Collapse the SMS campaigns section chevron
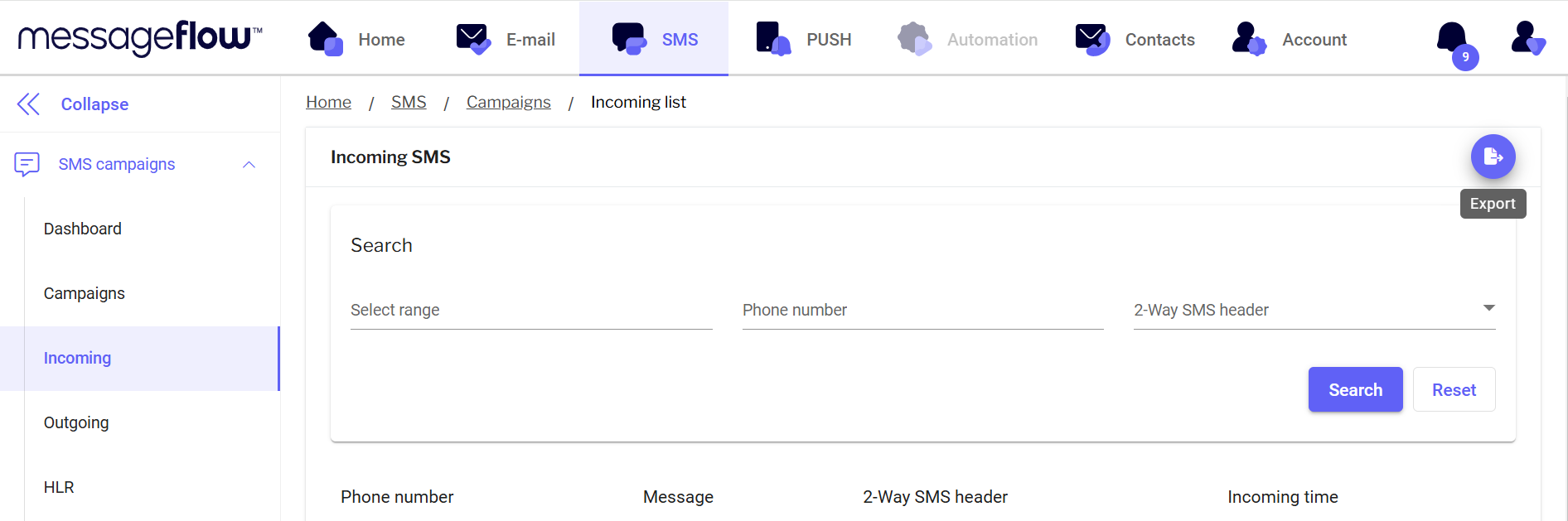The height and width of the screenshot is (521, 1568). (249, 164)
